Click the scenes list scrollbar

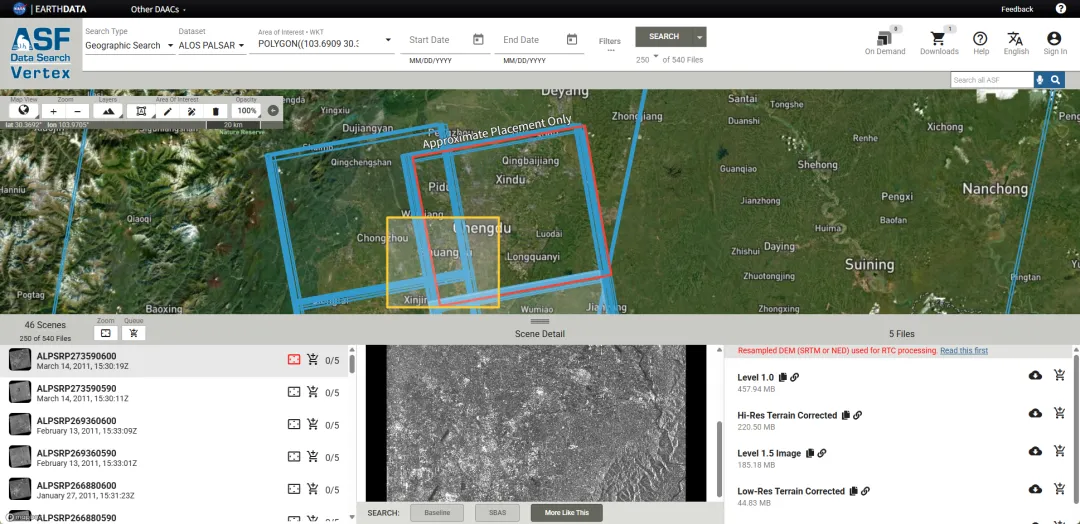coord(353,364)
